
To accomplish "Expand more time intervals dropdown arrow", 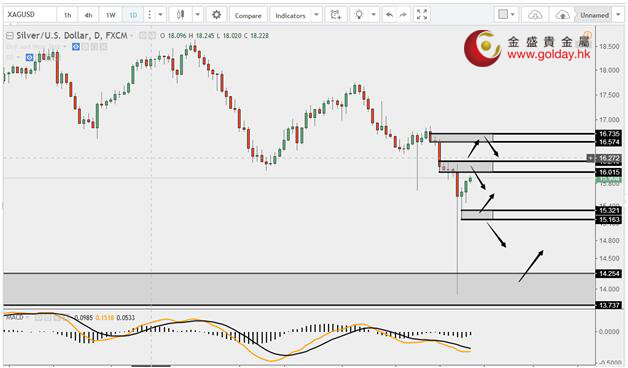I will [160, 15].
